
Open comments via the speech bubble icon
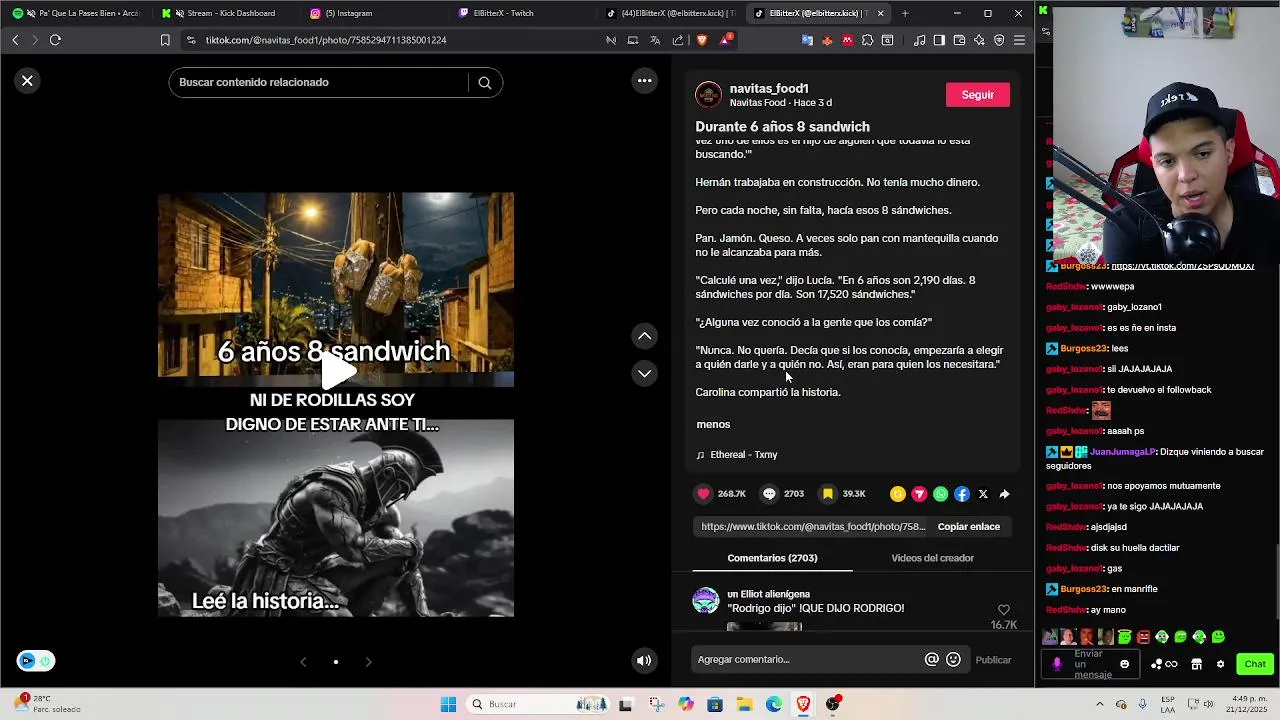(x=769, y=494)
